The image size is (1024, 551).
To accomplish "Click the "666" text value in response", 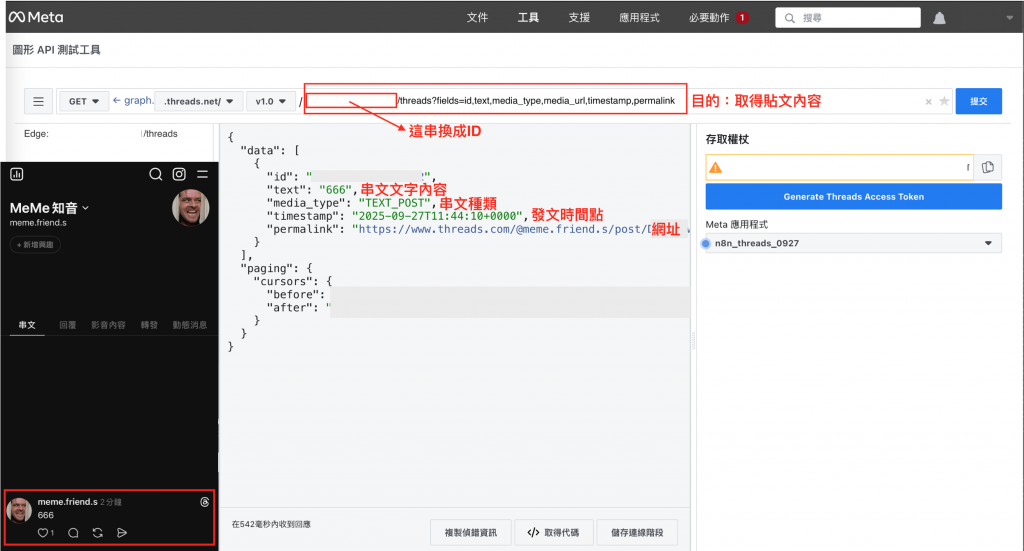I will click(335, 190).
